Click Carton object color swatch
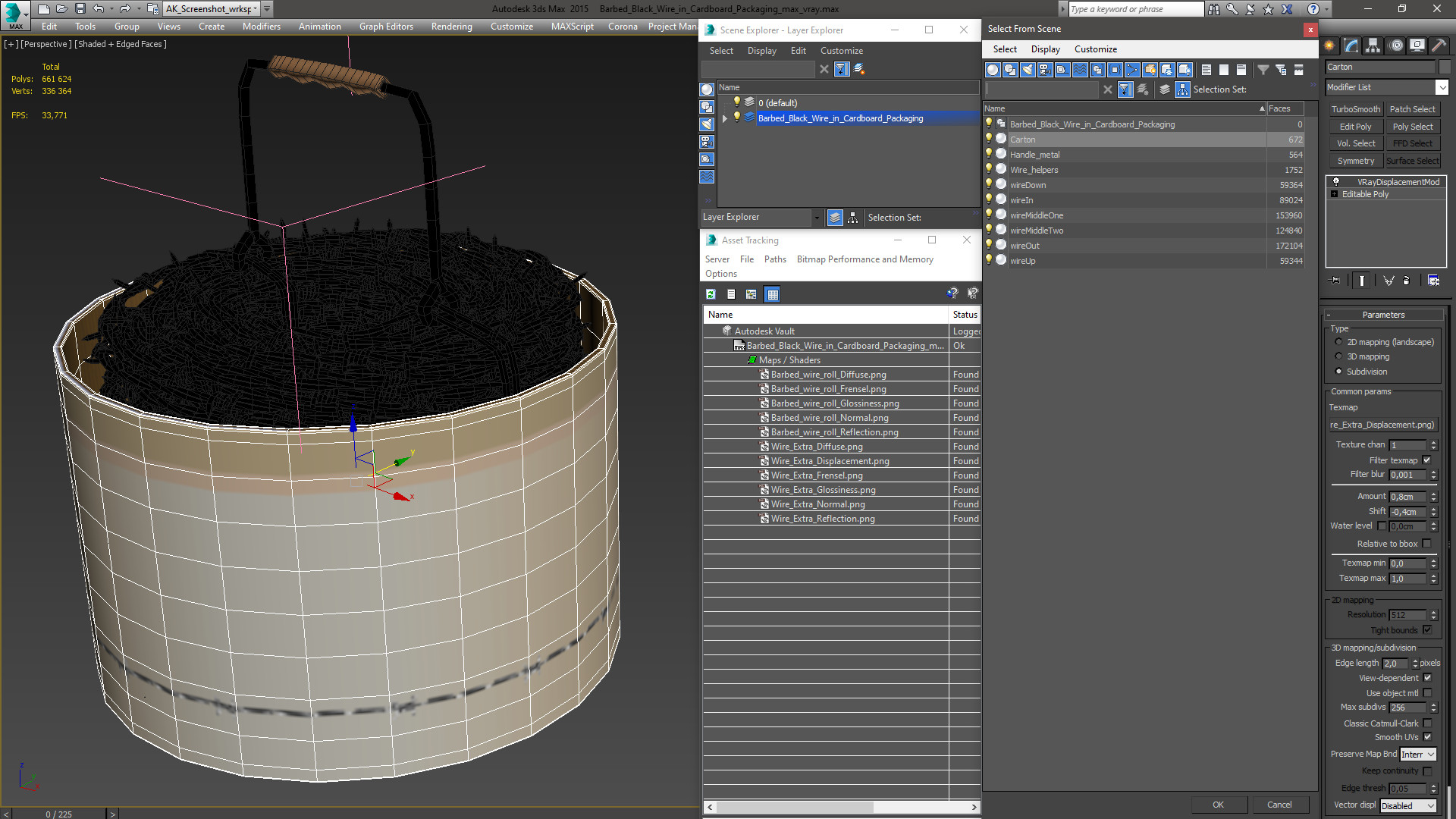Screen dimensions: 1456x819 (1444, 67)
